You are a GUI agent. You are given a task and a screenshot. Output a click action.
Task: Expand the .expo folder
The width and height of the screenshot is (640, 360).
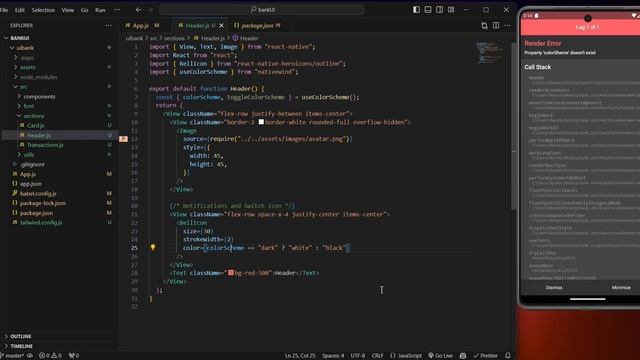(59, 58)
